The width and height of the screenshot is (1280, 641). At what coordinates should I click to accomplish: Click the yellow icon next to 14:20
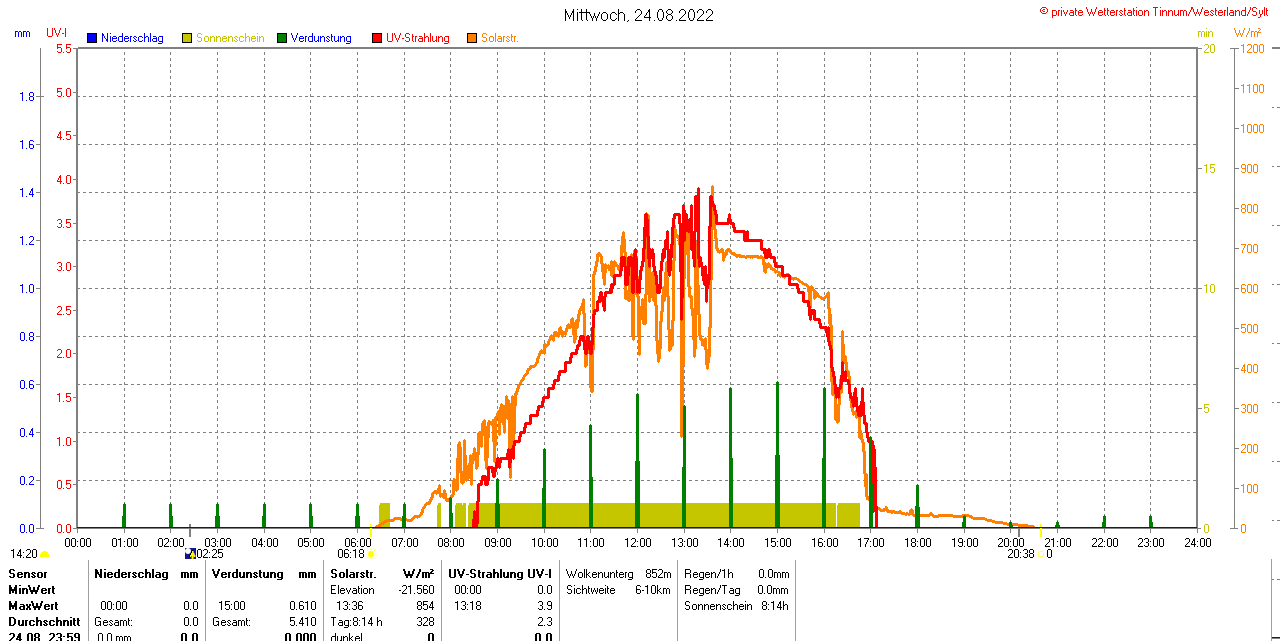(x=45, y=553)
